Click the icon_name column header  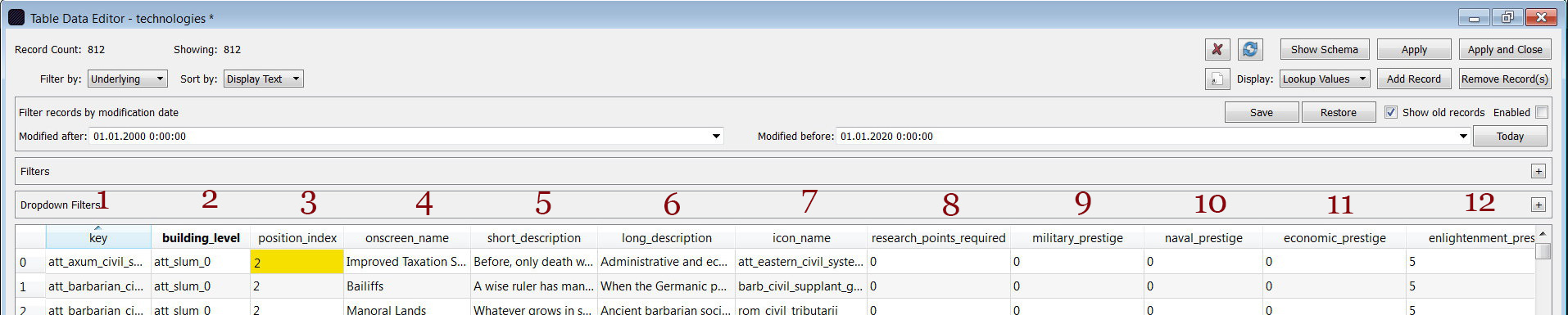(801, 237)
